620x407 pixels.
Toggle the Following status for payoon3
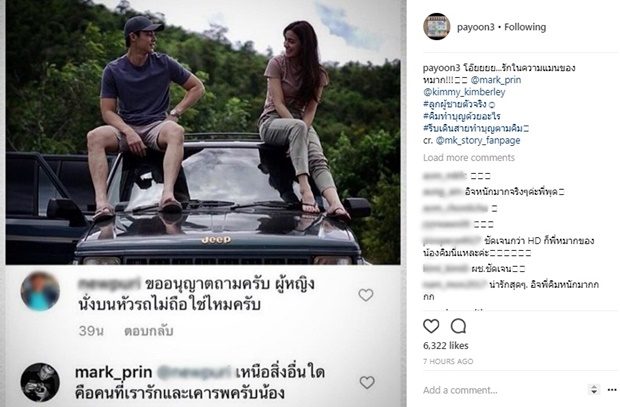click(525, 27)
